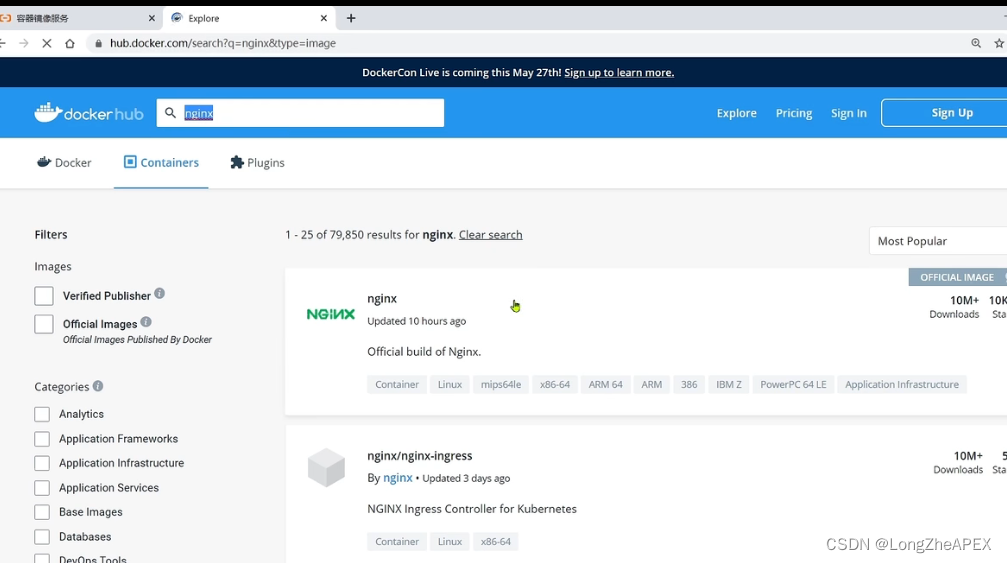
Task: Check Application Infrastructure category checkbox
Action: coord(42,463)
